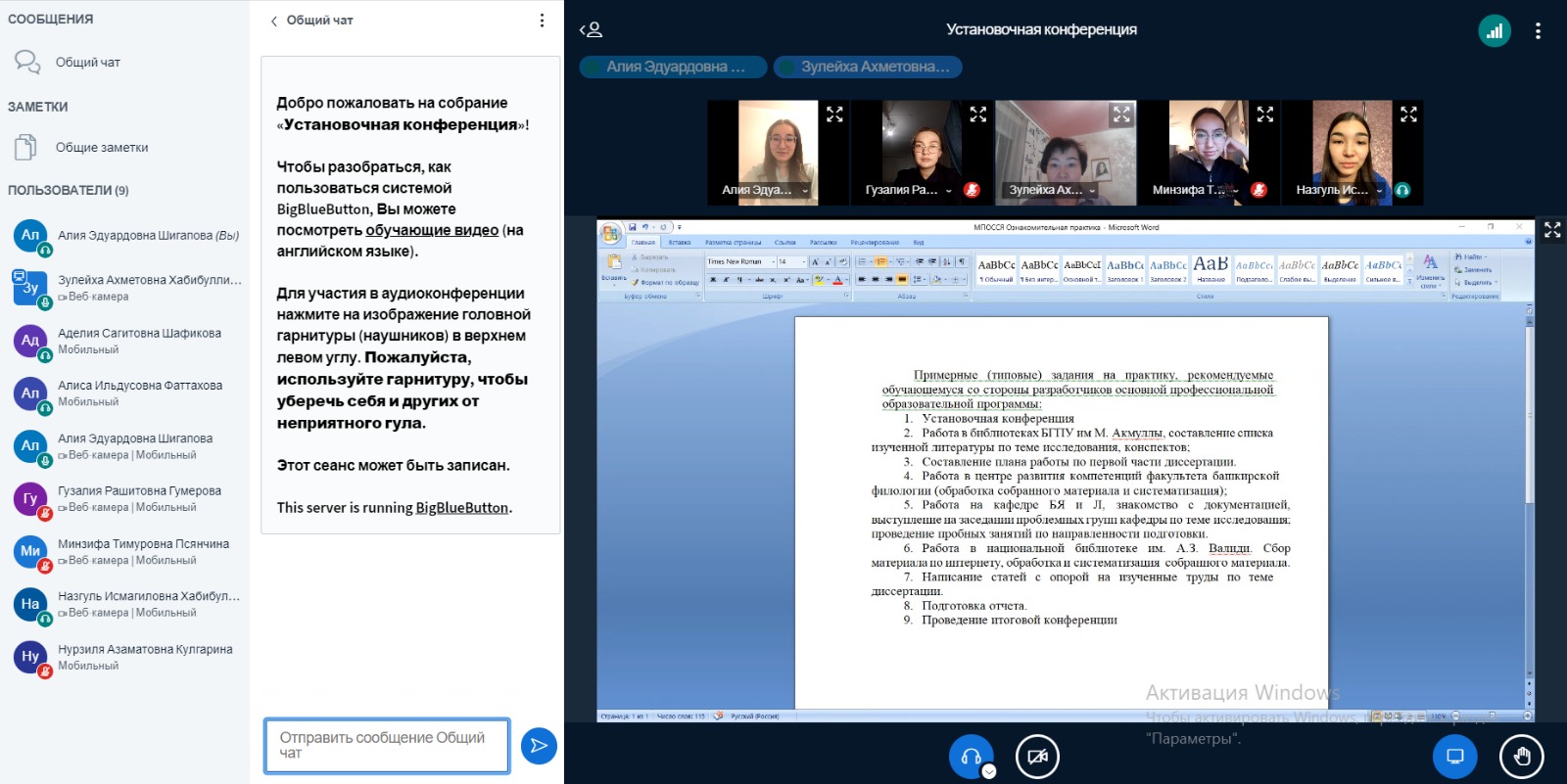Toggle screen sharing button
The image size is (1567, 784).
point(1454,756)
